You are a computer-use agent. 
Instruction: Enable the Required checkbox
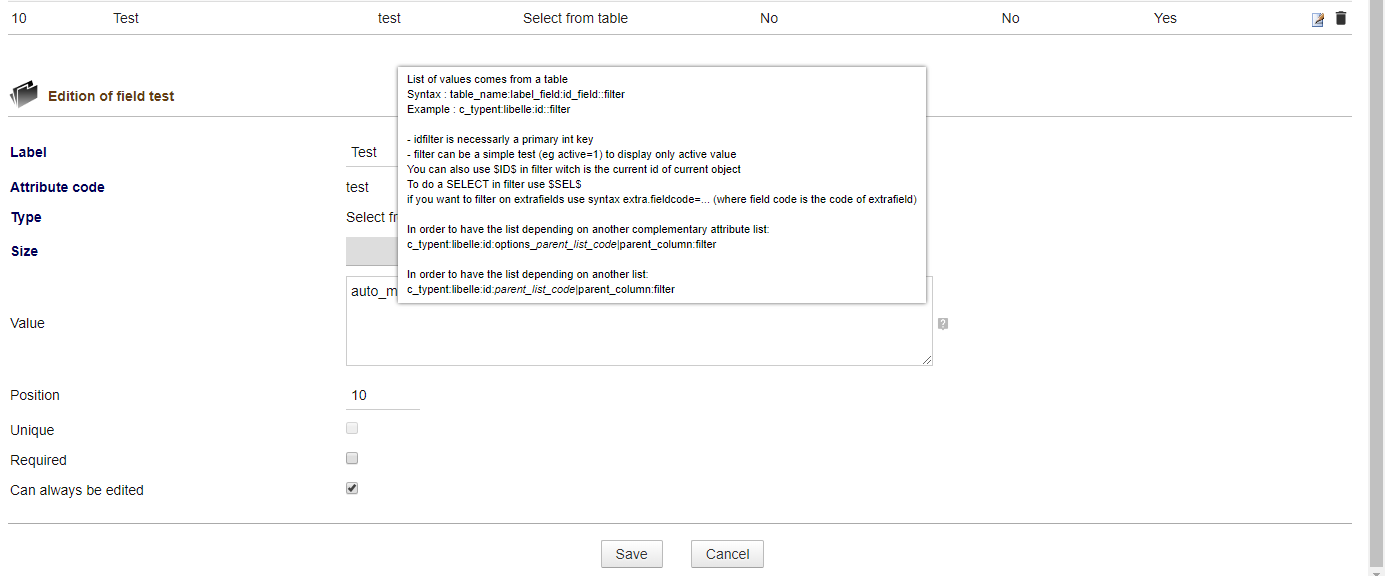pos(351,457)
